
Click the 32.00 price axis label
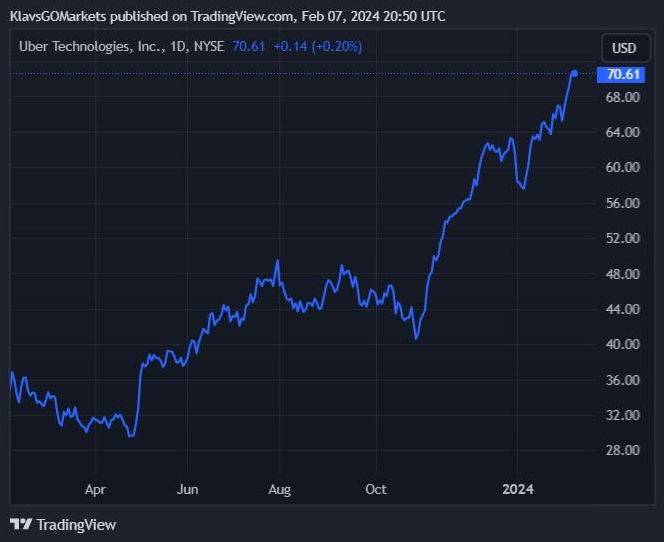(622, 415)
